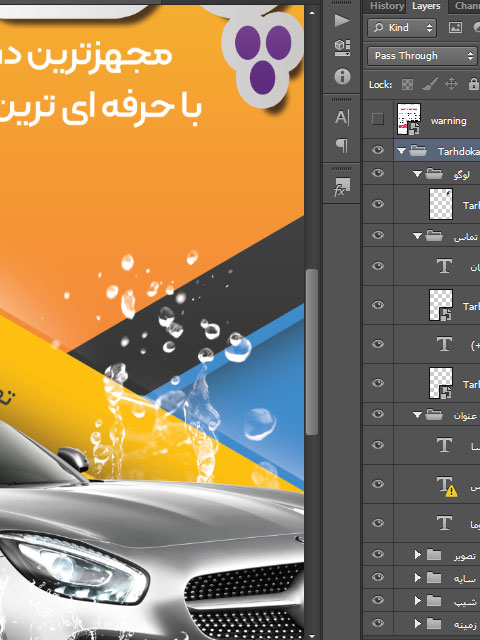Switch to the Channels tab
The image size is (480, 640).
(467, 6)
